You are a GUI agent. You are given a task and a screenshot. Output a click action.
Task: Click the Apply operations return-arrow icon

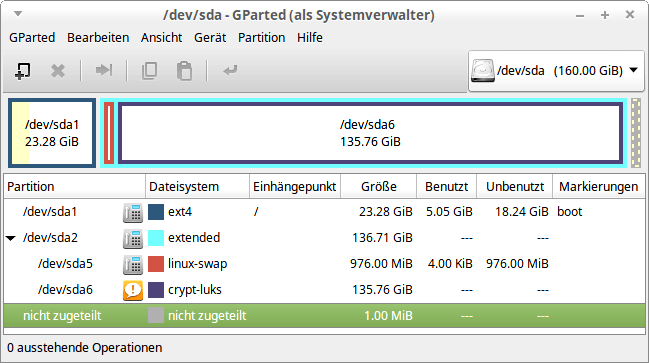(230, 70)
